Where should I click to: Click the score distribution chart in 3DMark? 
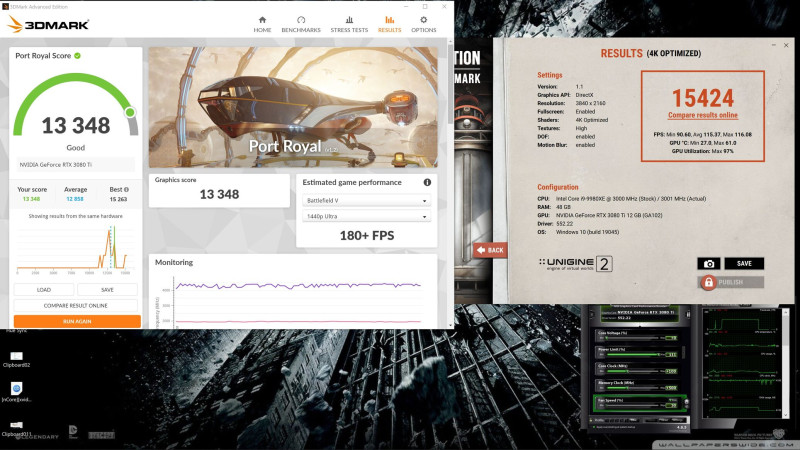pos(75,248)
